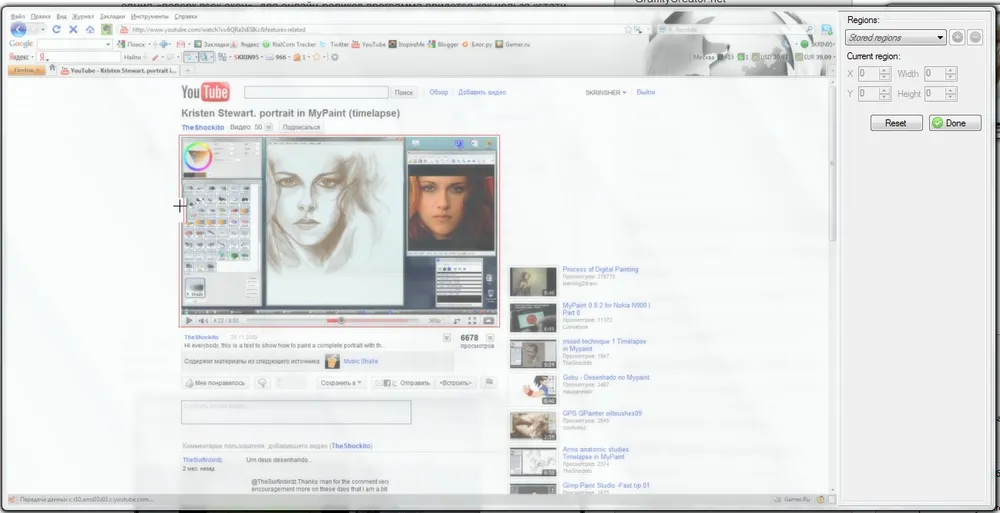
Task: Expand the Сохранить в dropdown
Action: pos(340,383)
